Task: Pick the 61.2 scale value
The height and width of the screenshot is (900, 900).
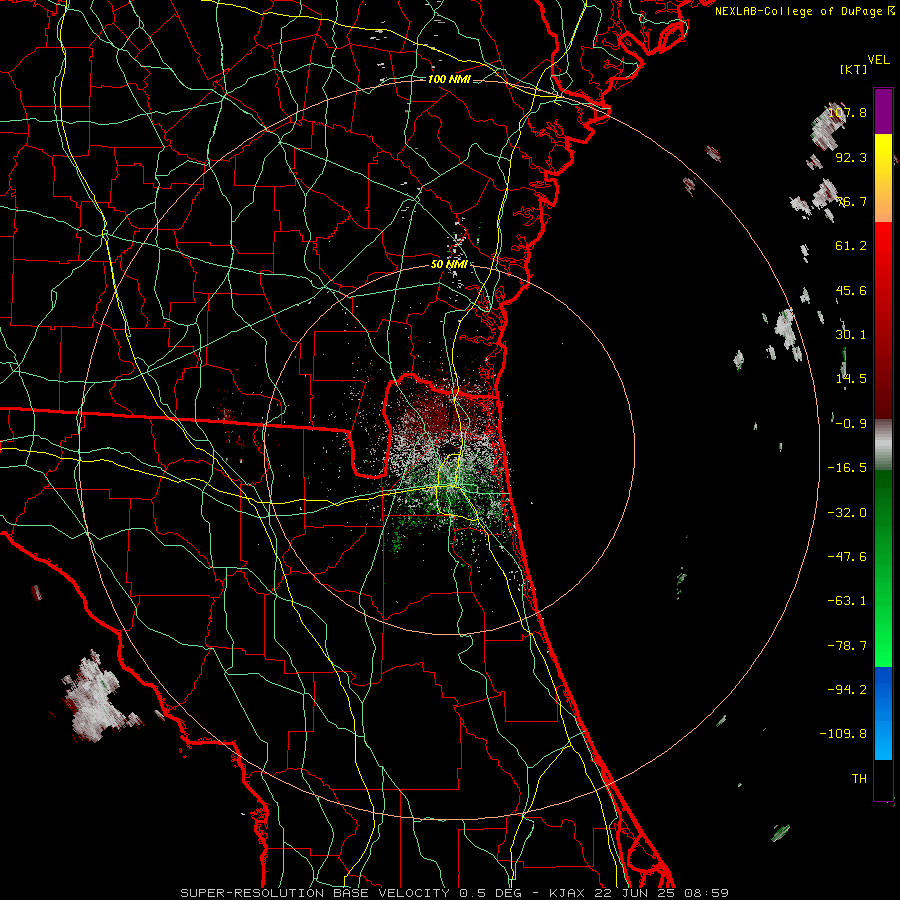Action: pyautogui.click(x=851, y=246)
